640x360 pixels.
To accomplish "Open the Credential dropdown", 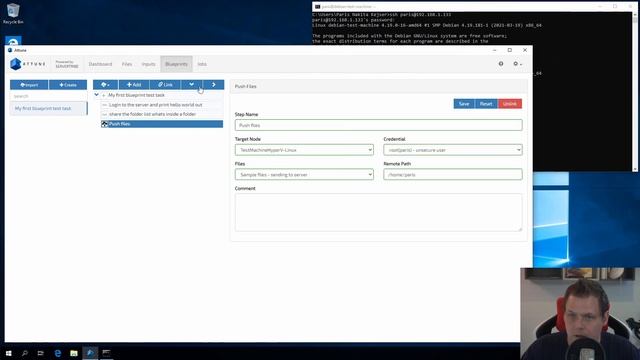I will point(453,150).
